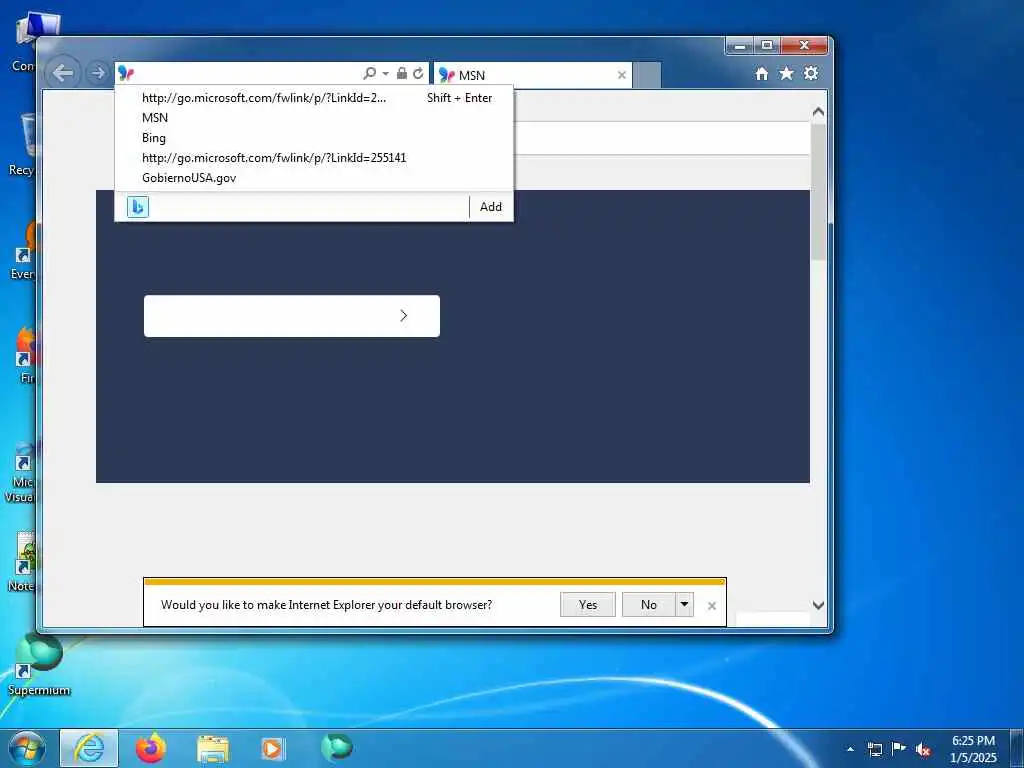The image size is (1024, 768).
Task: Open a new tab with blank tab button
Action: [647, 75]
